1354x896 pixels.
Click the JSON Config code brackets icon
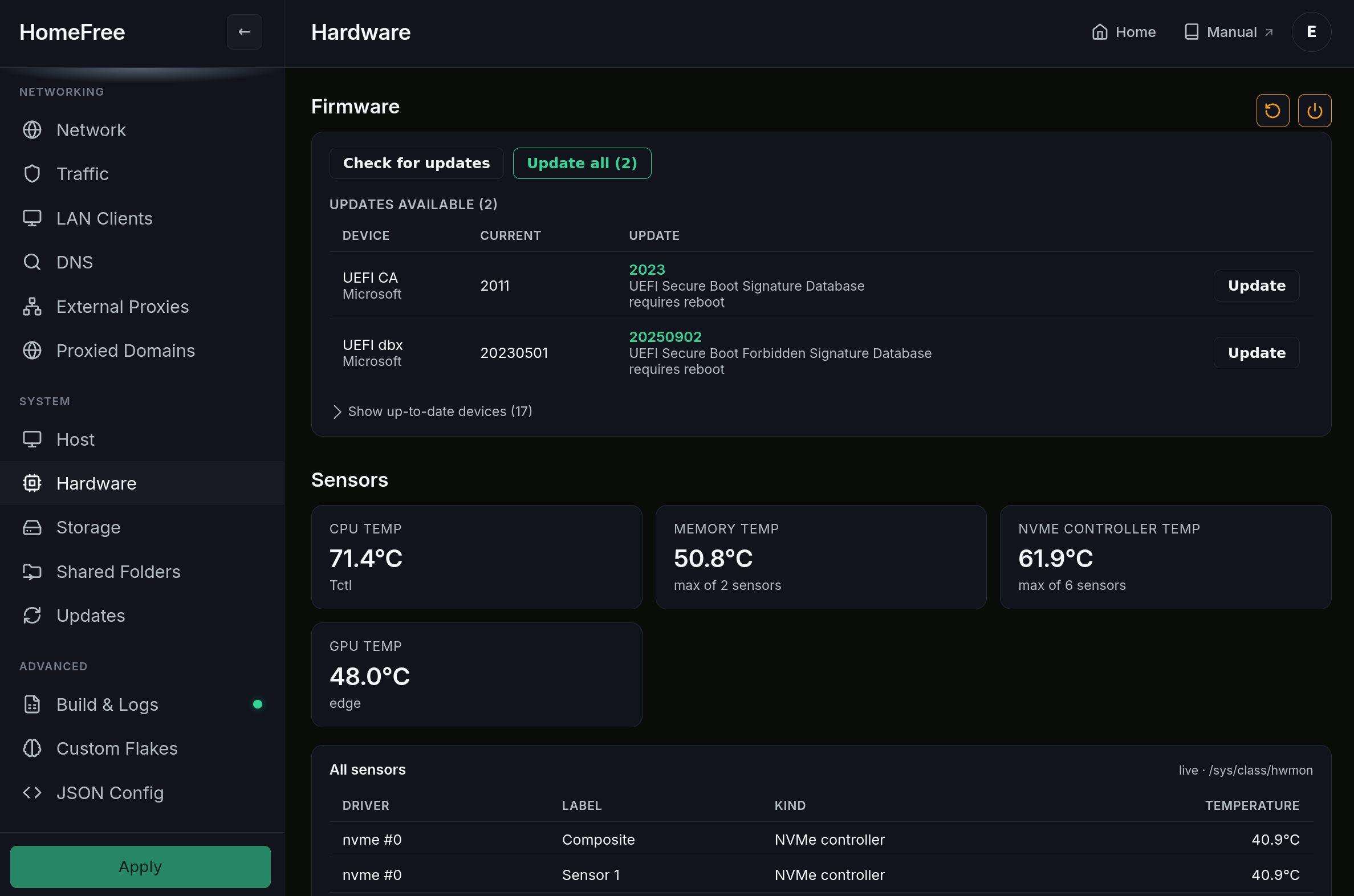click(x=32, y=793)
